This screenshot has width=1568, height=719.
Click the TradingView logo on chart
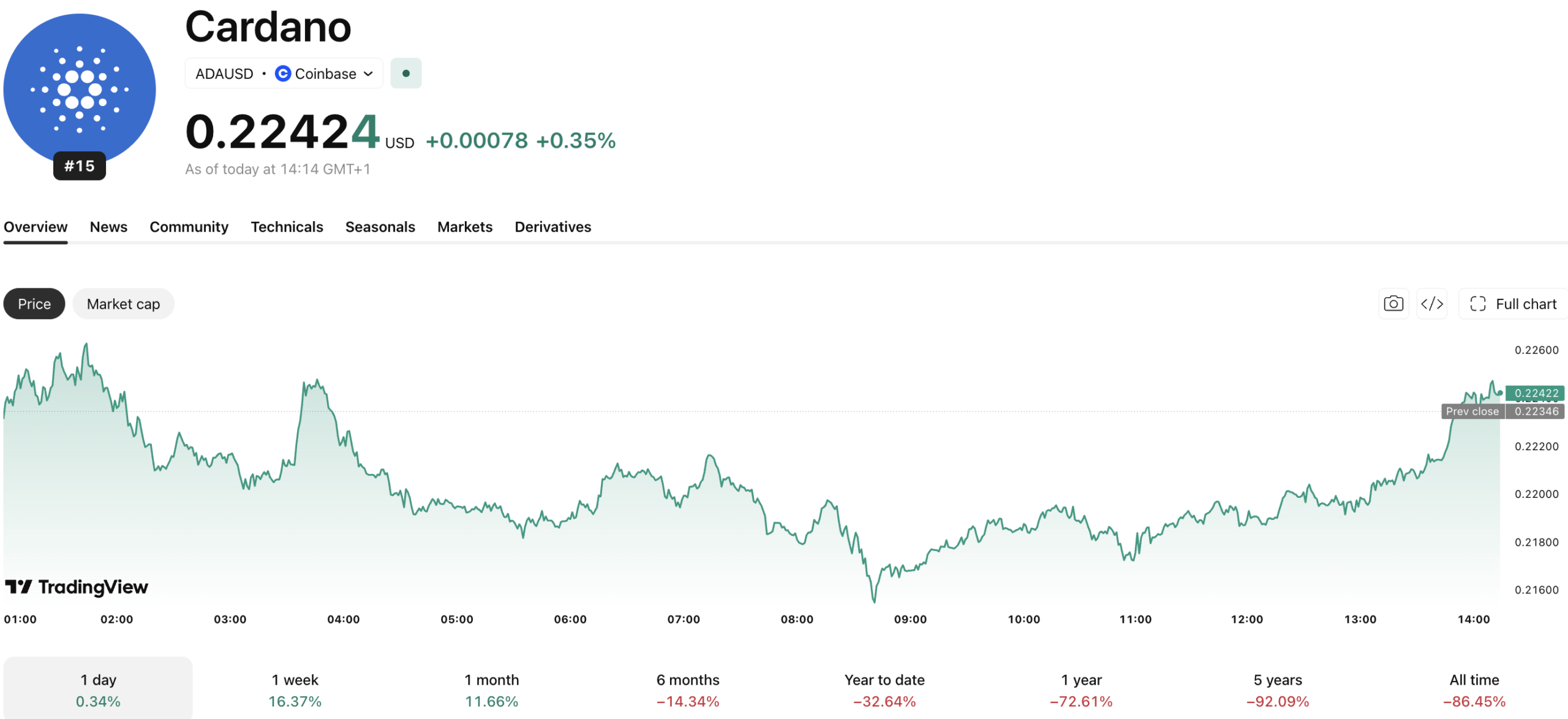pyautogui.click(x=77, y=587)
